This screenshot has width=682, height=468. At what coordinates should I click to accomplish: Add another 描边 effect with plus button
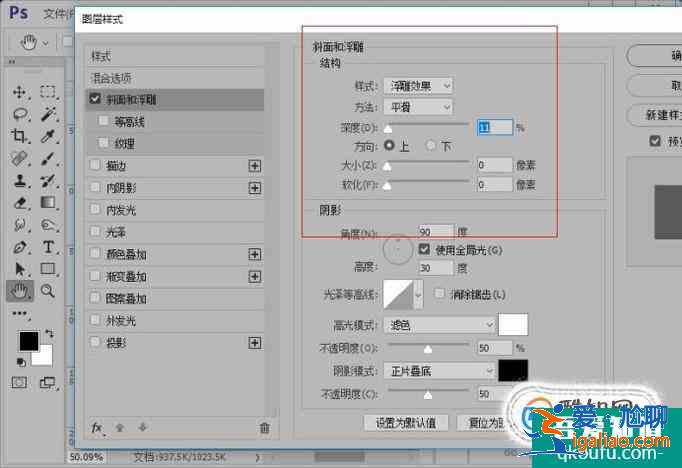pos(255,166)
